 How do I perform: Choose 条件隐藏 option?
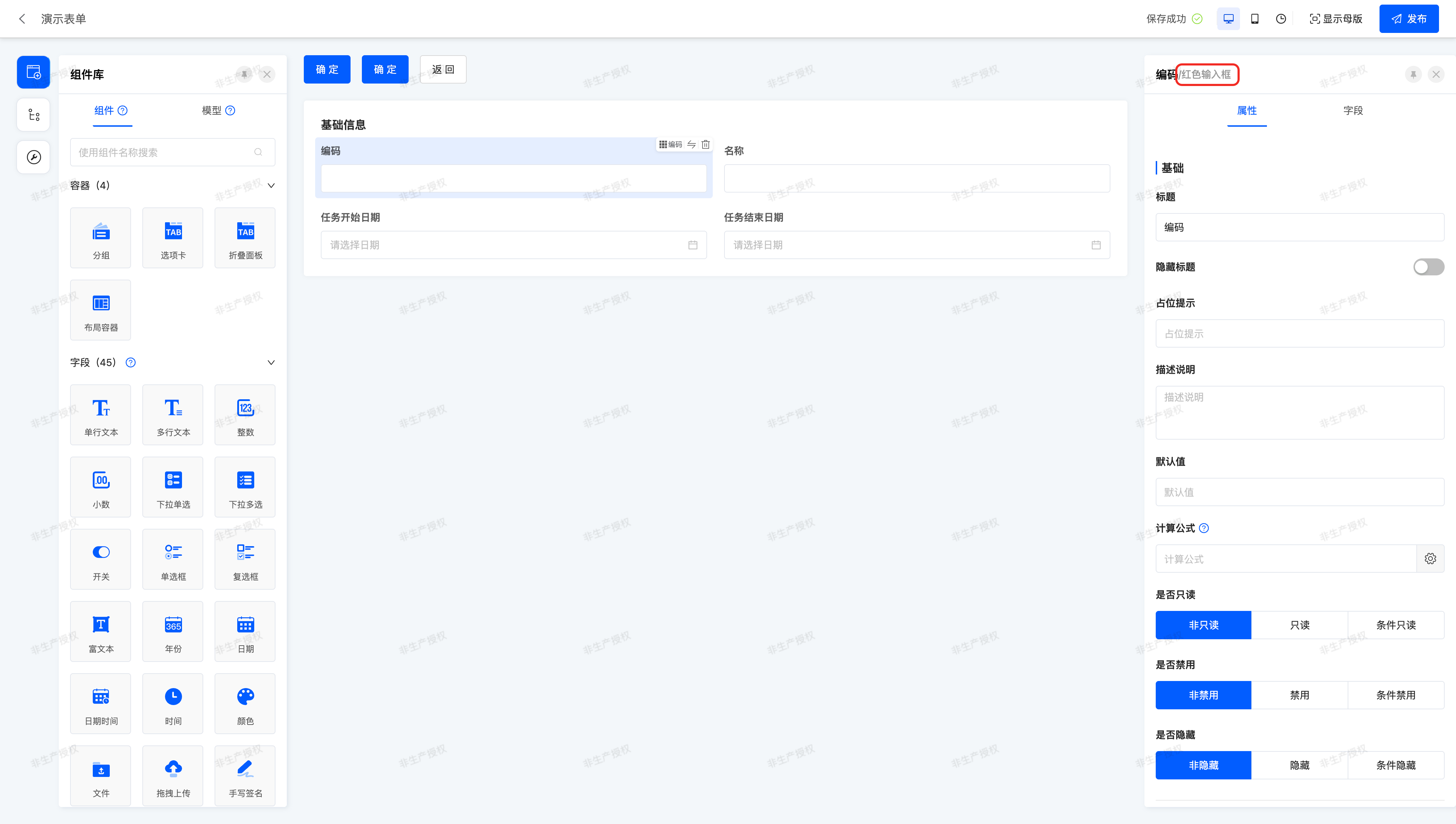pos(1395,765)
